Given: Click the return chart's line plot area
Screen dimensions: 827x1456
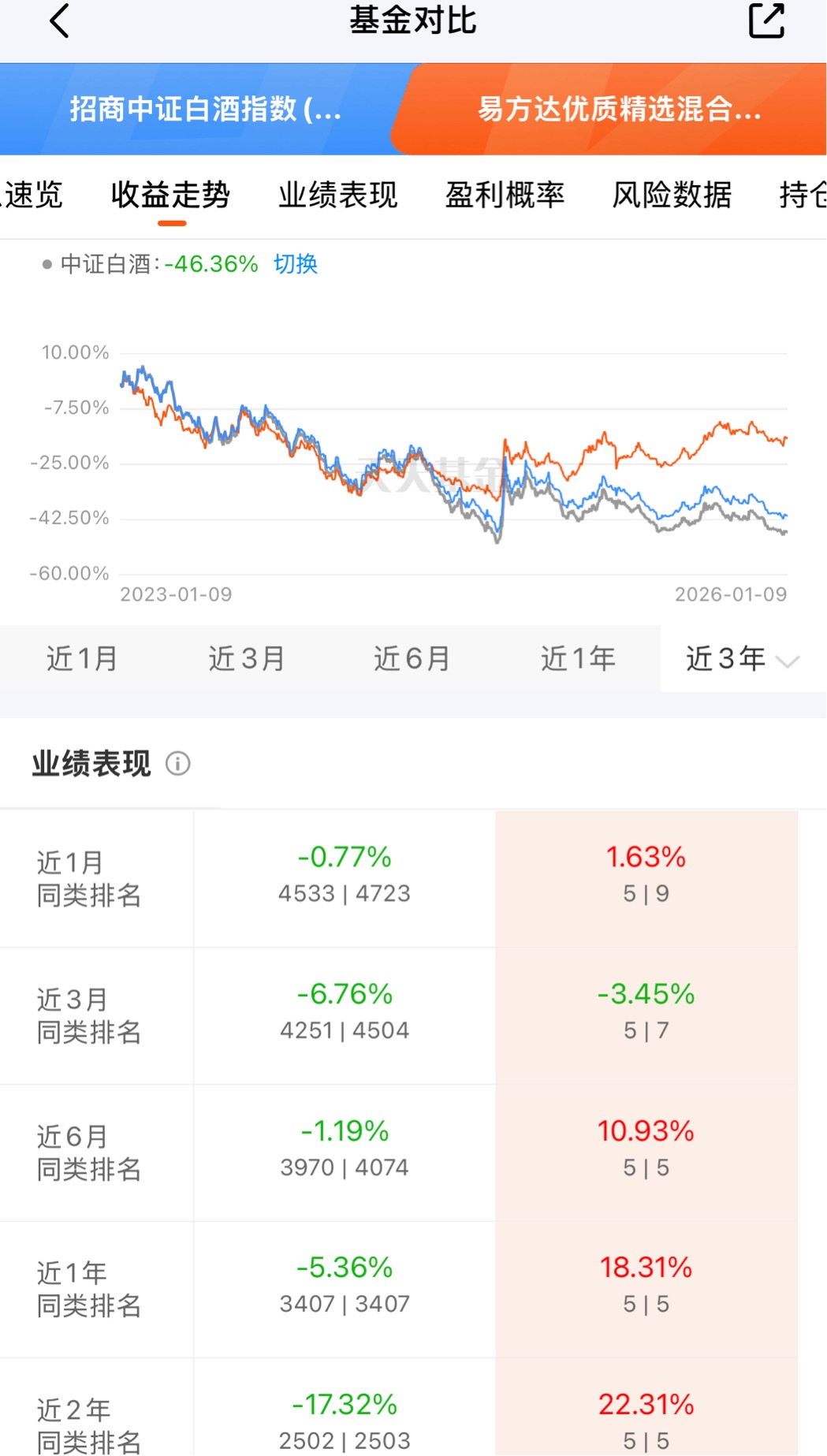Looking at the screenshot, I should click(x=453, y=465).
